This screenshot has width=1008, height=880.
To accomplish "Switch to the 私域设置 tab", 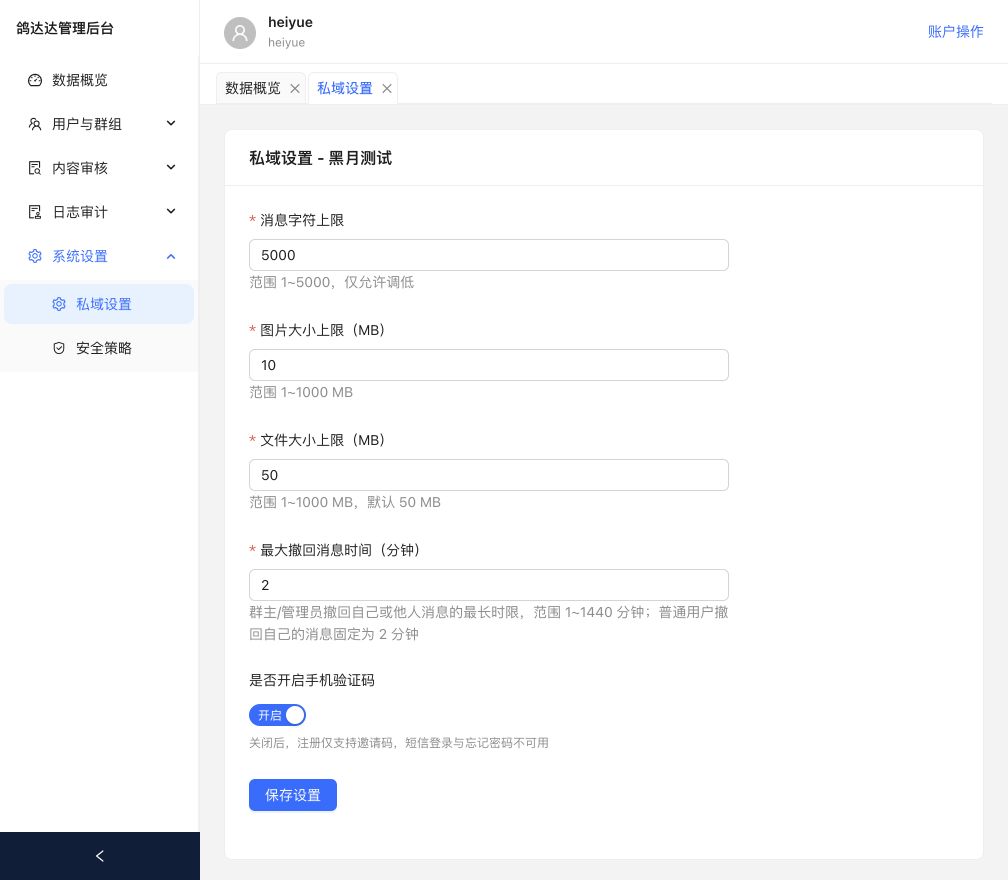I will [x=345, y=88].
